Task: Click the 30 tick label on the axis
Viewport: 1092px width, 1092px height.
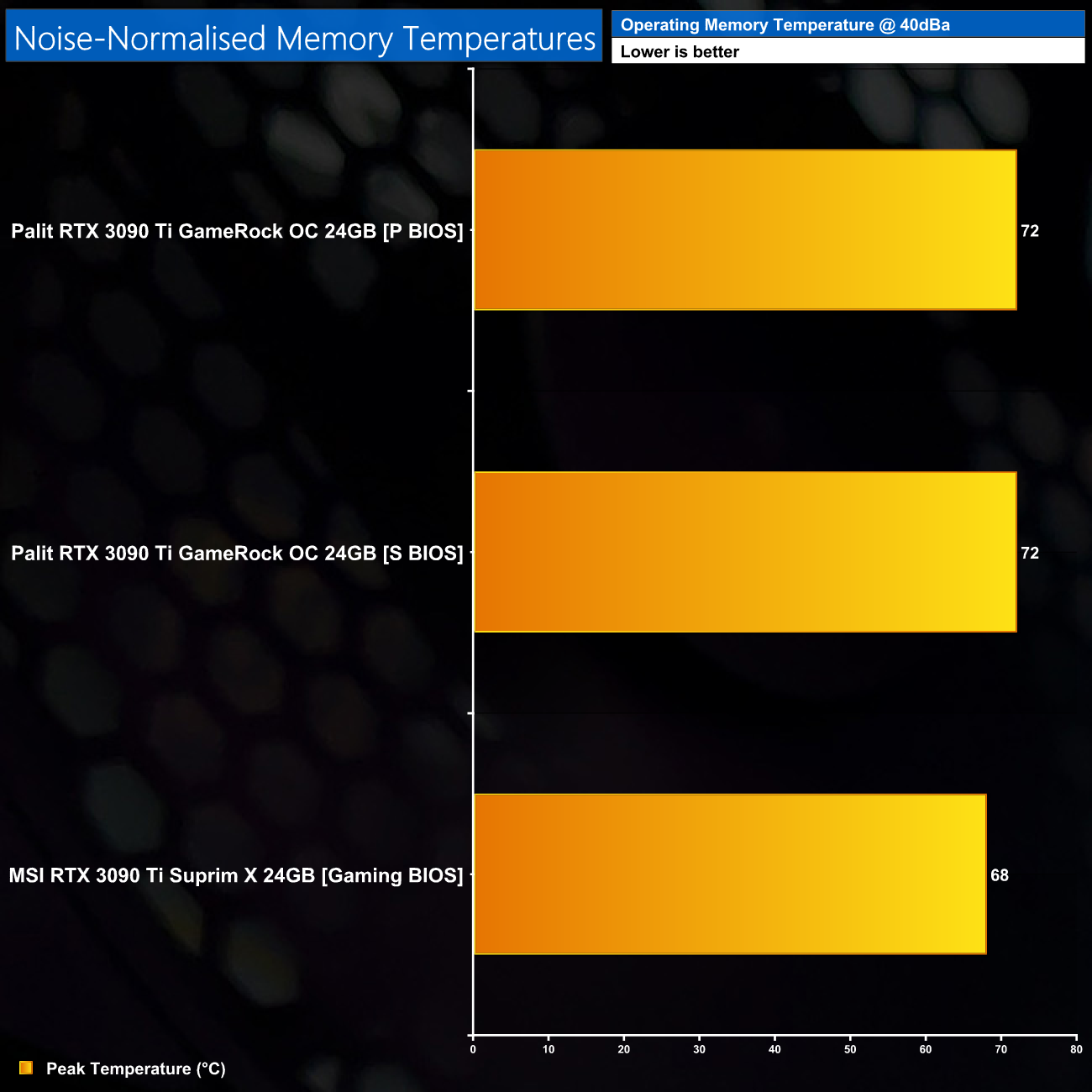Action: (700, 1049)
